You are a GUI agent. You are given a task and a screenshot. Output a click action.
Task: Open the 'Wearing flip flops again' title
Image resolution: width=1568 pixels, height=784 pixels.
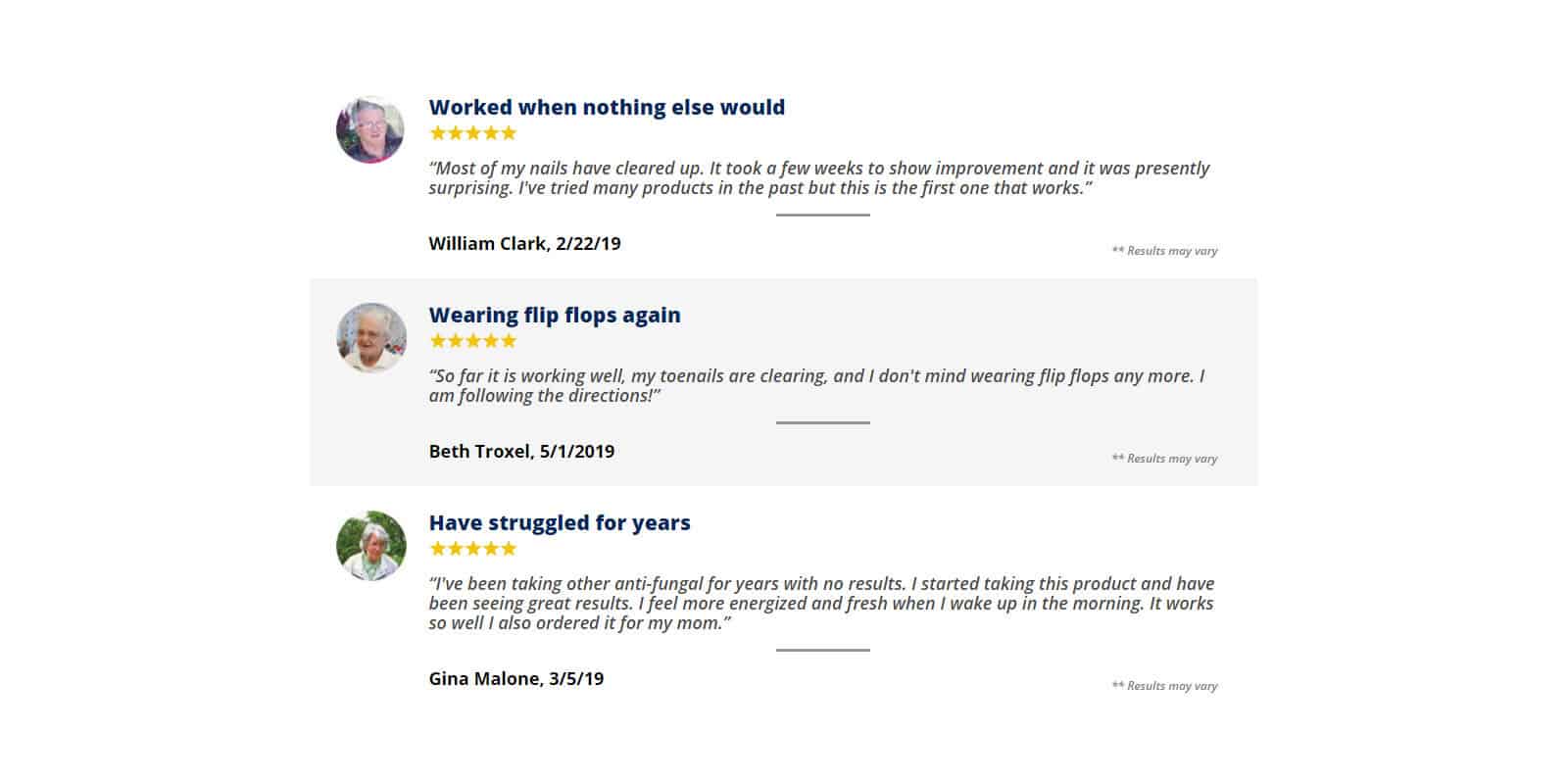point(555,316)
